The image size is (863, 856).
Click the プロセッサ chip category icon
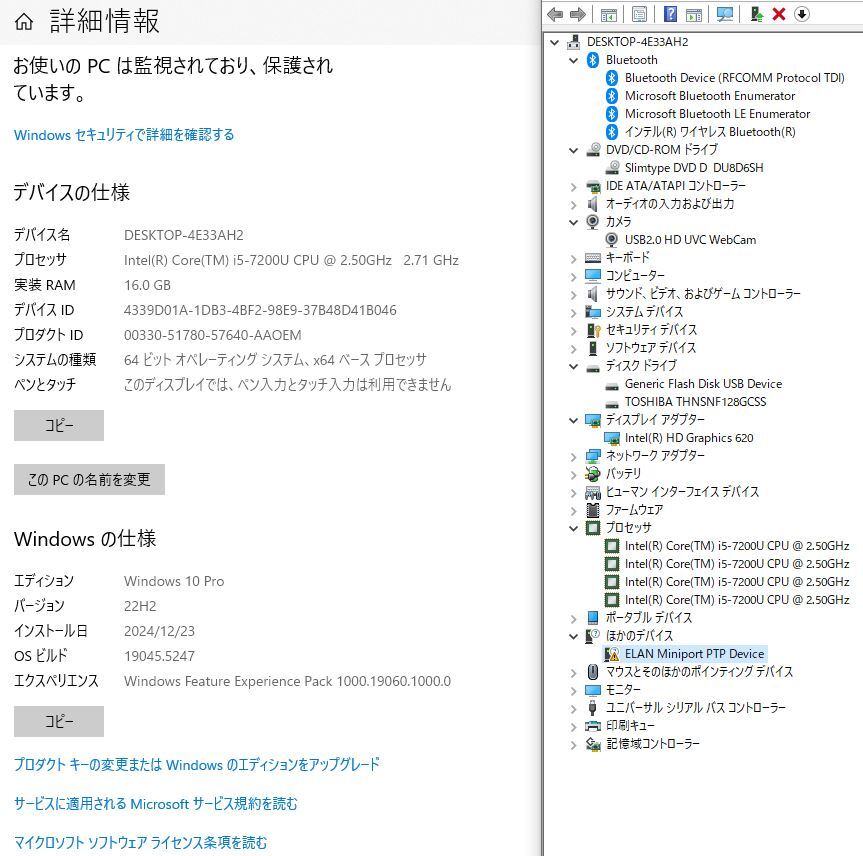593,528
